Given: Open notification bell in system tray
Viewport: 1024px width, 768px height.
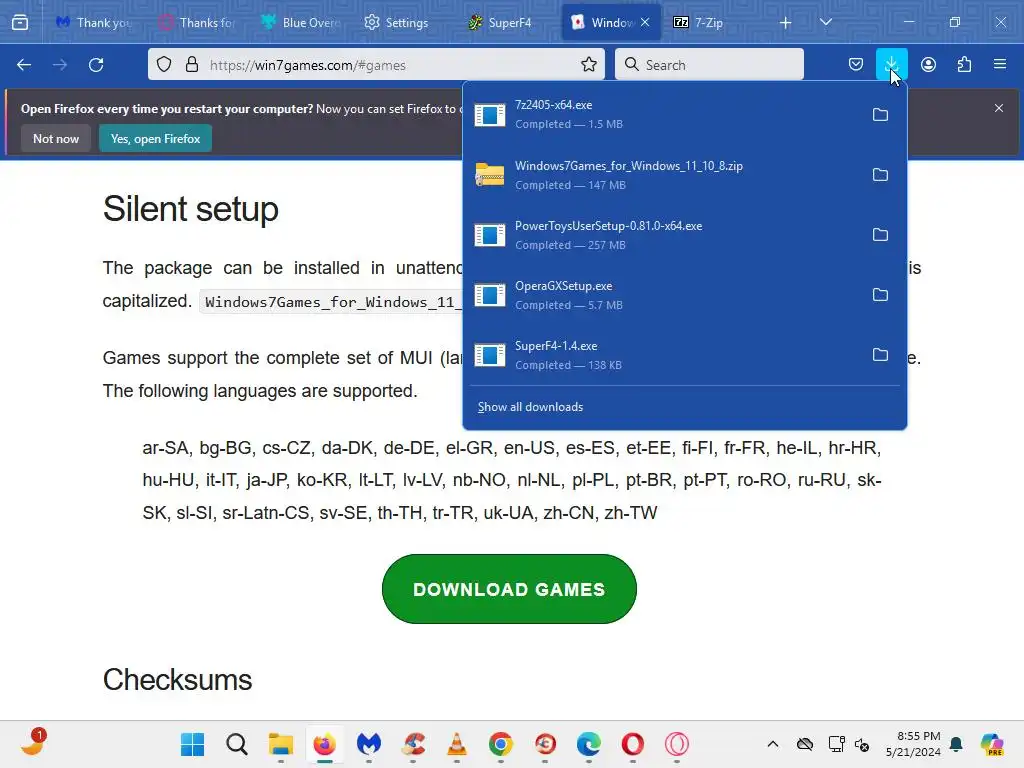Looking at the screenshot, I should [956, 744].
